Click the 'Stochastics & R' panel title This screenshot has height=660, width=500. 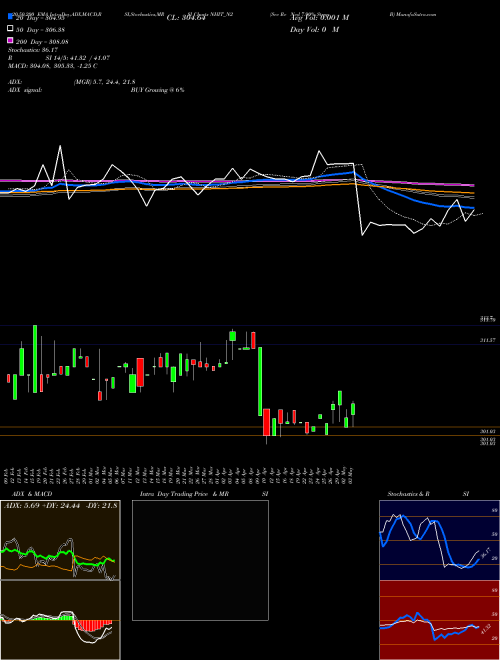coord(408,494)
